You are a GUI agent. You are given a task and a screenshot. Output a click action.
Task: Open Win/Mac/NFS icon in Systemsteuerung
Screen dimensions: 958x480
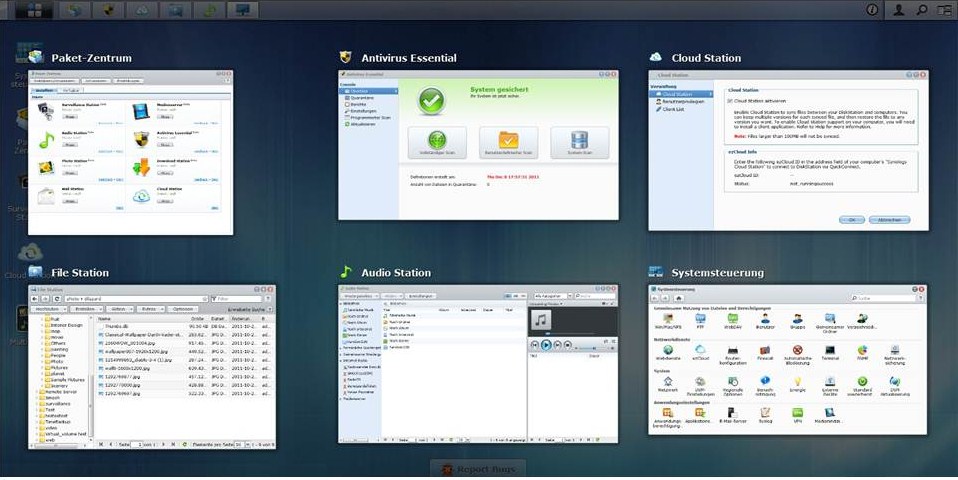(x=668, y=321)
